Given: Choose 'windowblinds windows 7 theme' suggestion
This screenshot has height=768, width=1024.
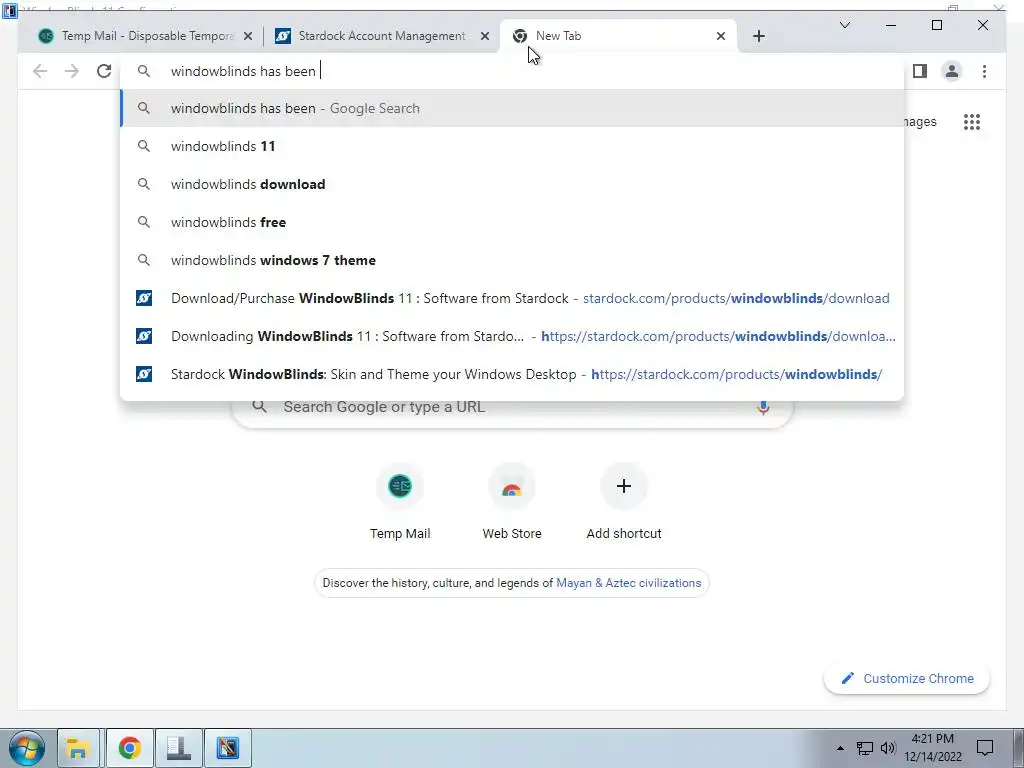Looking at the screenshot, I should click(x=512, y=260).
